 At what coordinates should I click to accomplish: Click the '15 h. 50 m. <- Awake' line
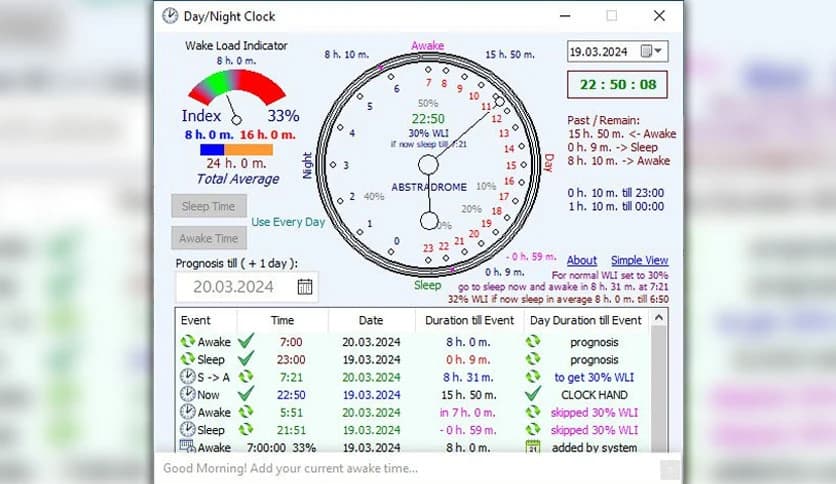pyautogui.click(x=622, y=134)
